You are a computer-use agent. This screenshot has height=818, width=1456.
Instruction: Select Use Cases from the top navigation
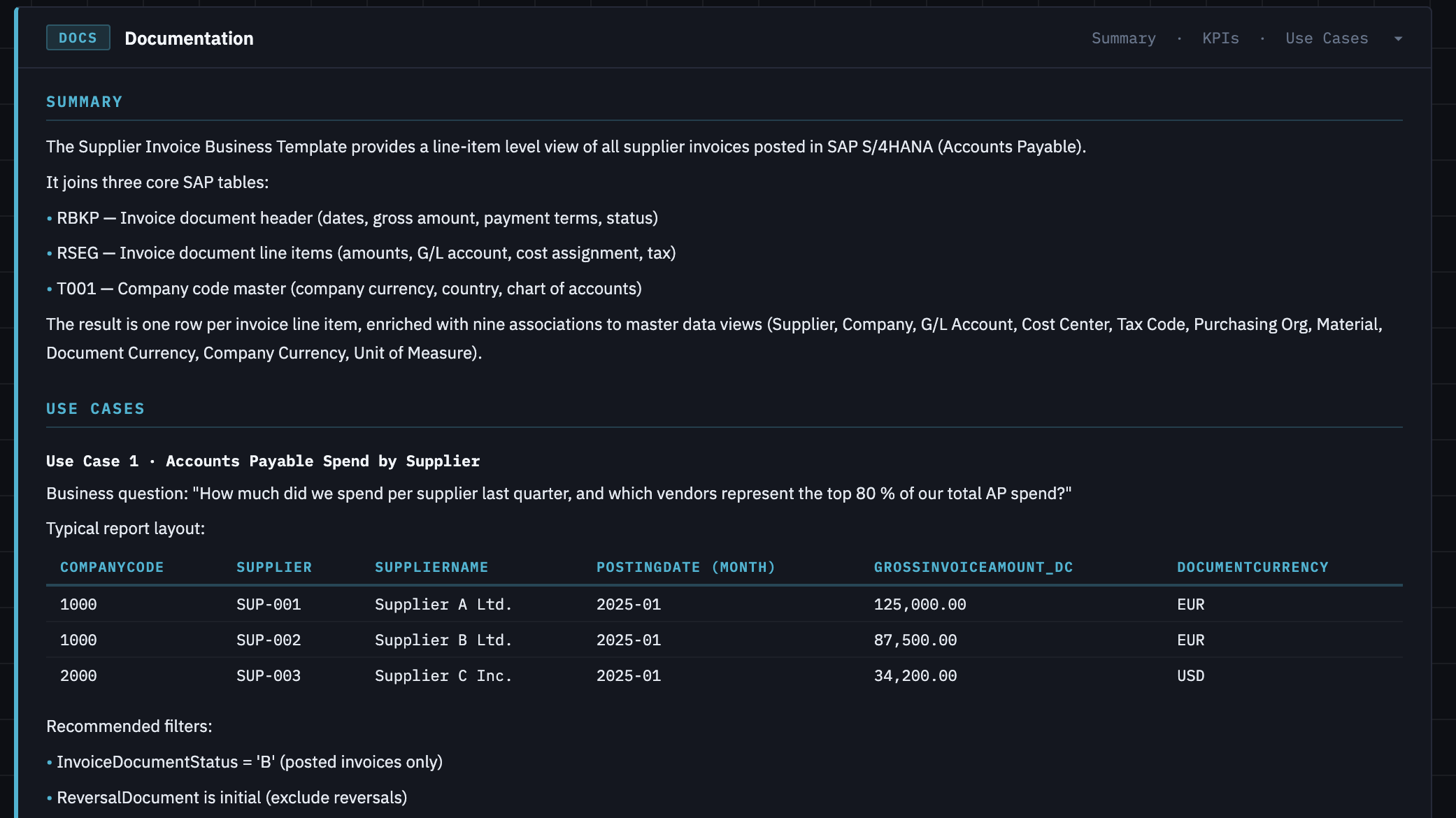1327,38
